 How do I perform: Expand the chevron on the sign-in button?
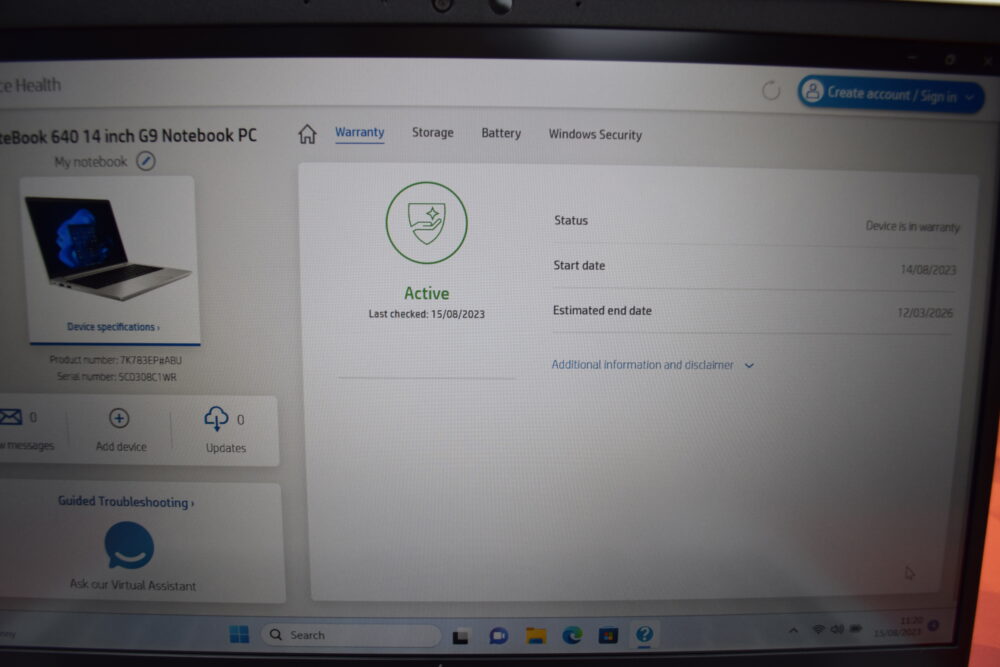[x=969, y=98]
